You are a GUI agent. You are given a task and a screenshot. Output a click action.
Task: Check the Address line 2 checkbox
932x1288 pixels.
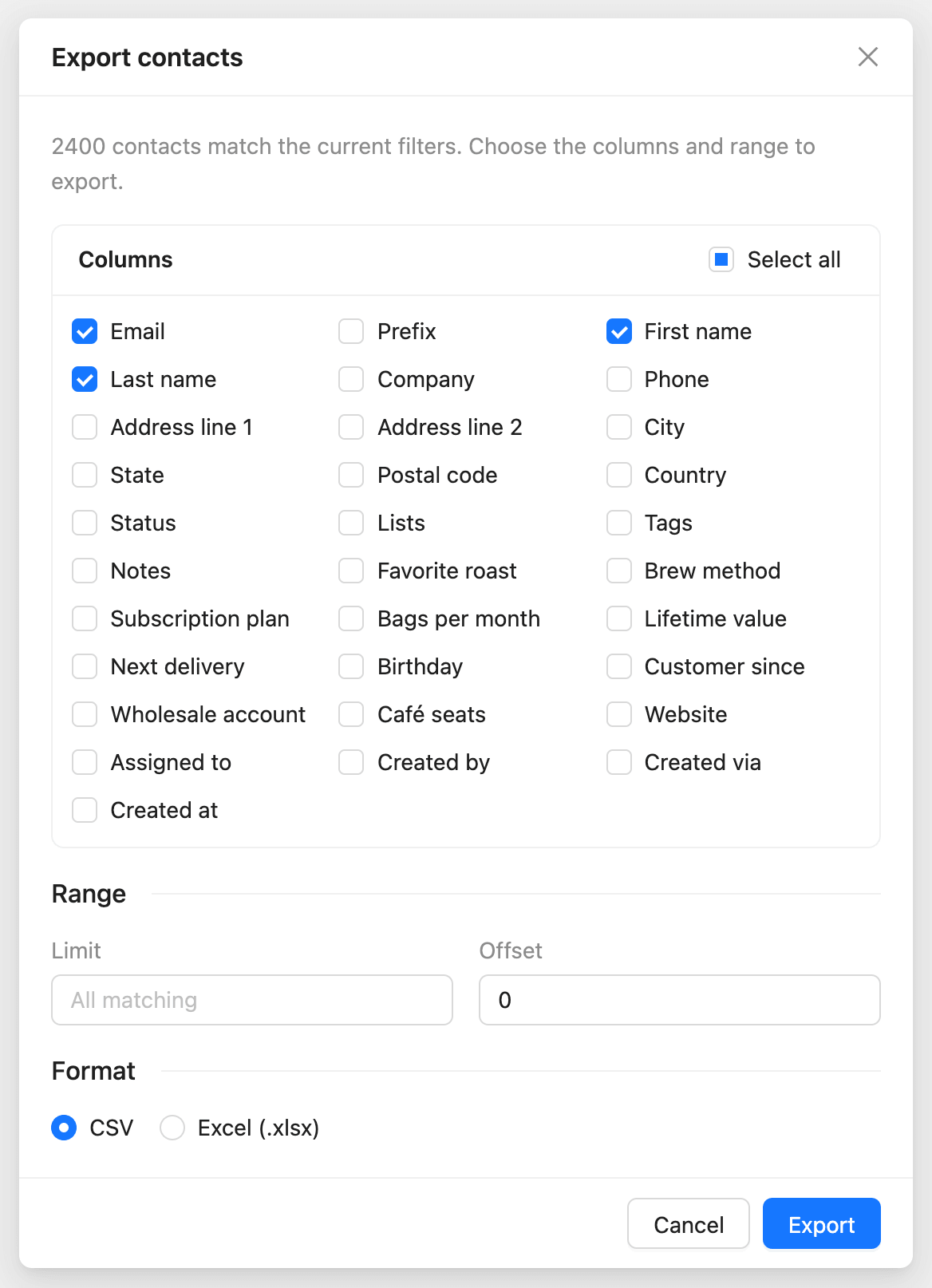(351, 427)
